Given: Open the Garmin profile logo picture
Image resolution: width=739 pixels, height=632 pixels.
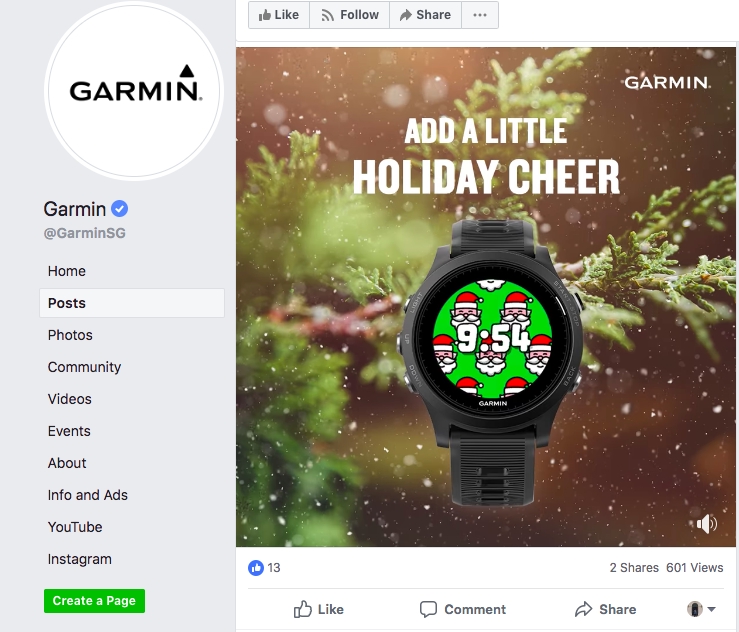Looking at the screenshot, I should pos(134,90).
